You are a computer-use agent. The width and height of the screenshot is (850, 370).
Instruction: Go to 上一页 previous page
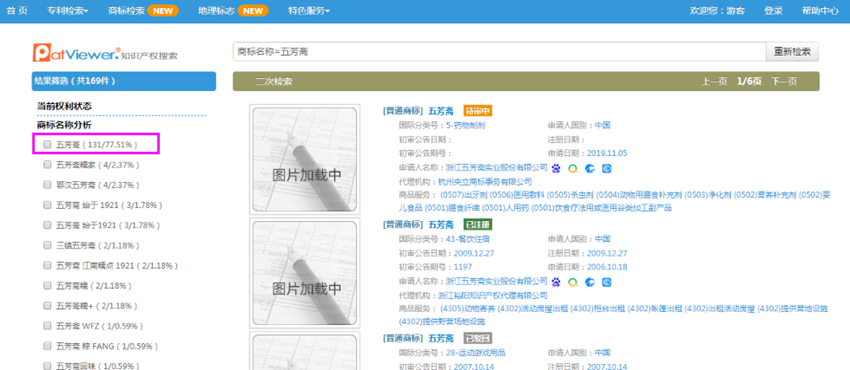pos(714,82)
